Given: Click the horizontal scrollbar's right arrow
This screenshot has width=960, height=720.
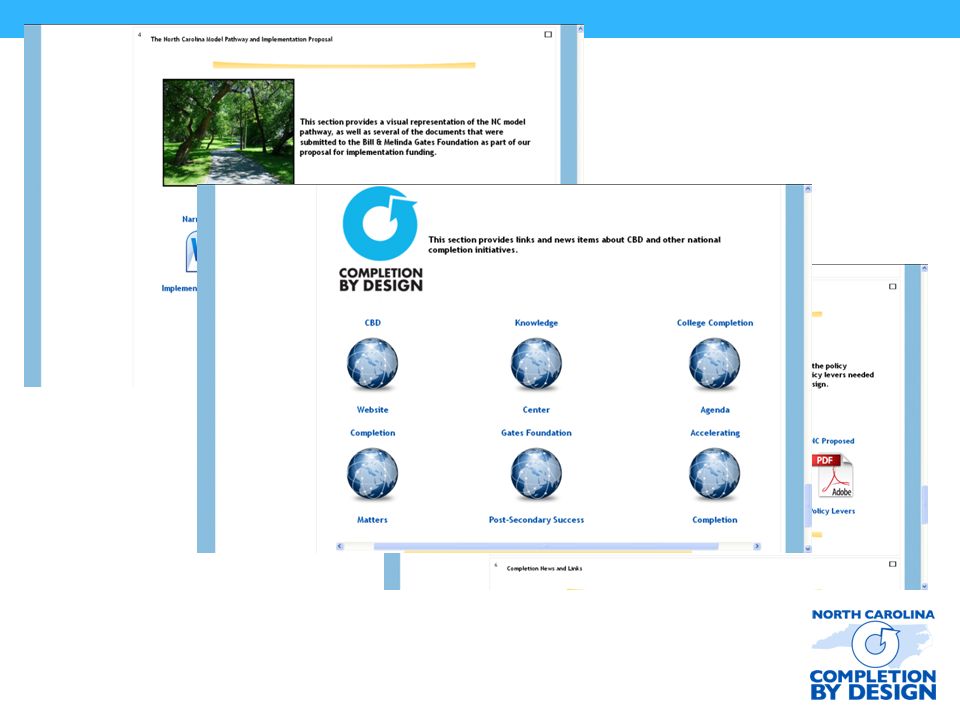Looking at the screenshot, I should click(x=757, y=546).
